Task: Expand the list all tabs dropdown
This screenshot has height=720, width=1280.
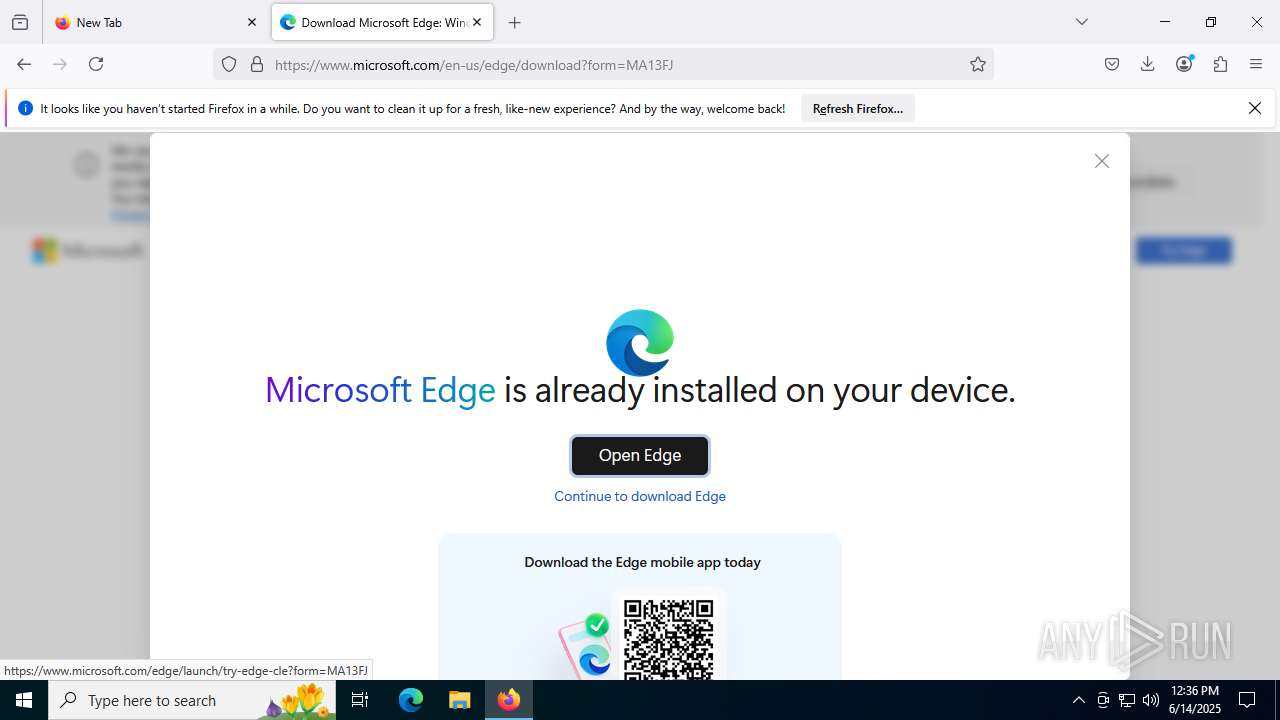Action: pos(1082,22)
